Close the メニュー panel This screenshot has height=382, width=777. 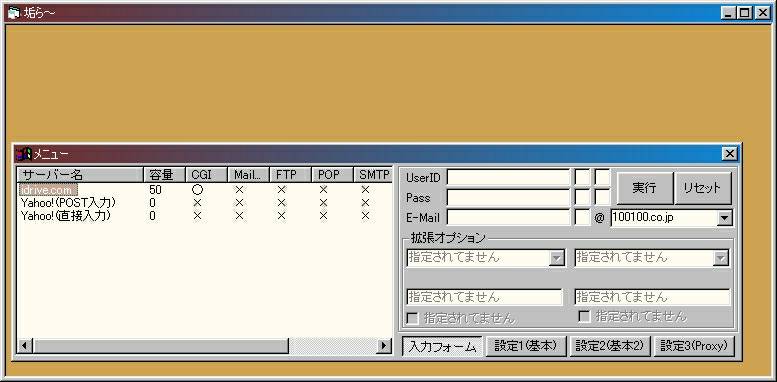(x=729, y=154)
